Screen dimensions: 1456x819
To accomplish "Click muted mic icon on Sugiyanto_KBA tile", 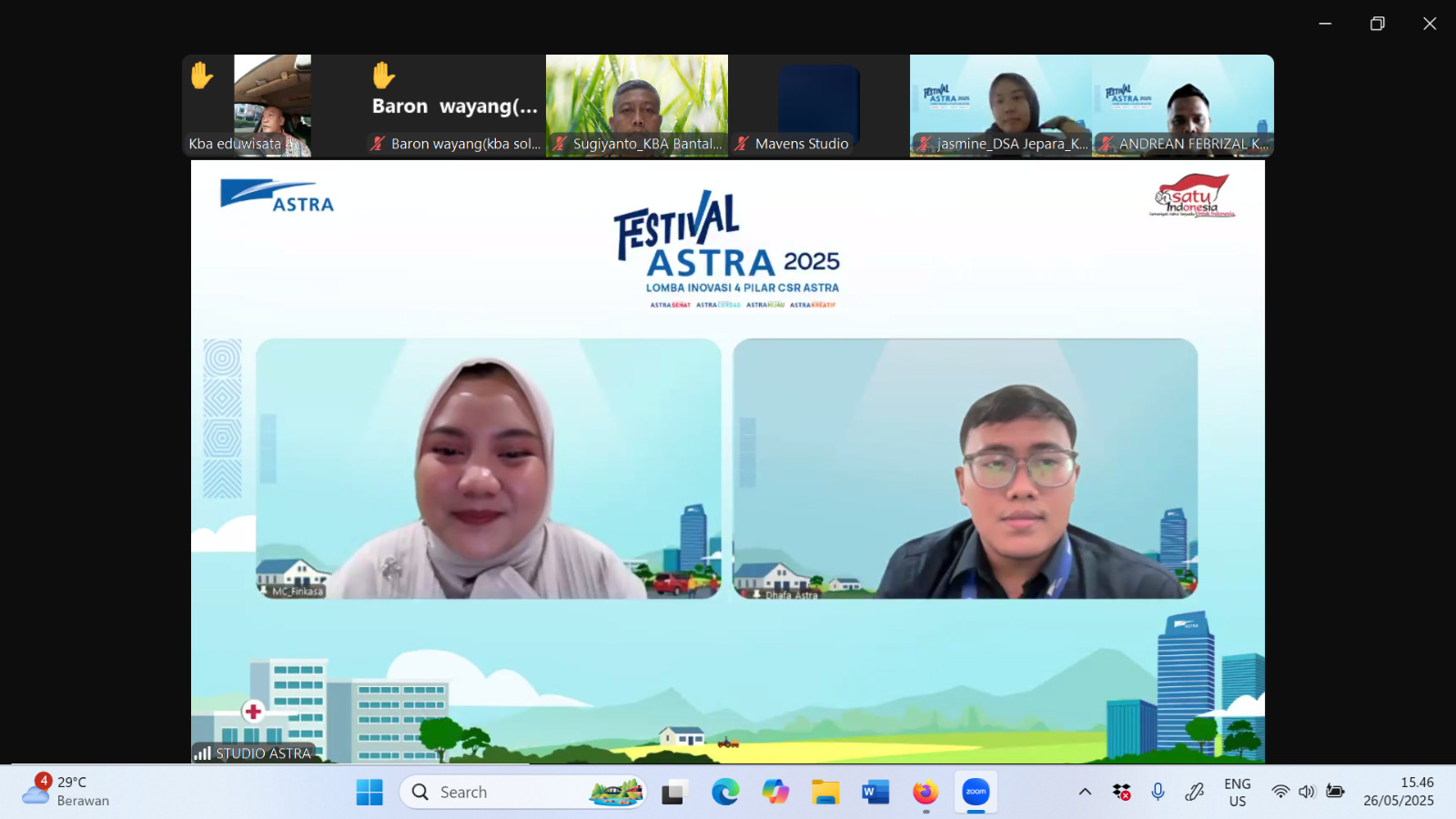I will tap(561, 144).
